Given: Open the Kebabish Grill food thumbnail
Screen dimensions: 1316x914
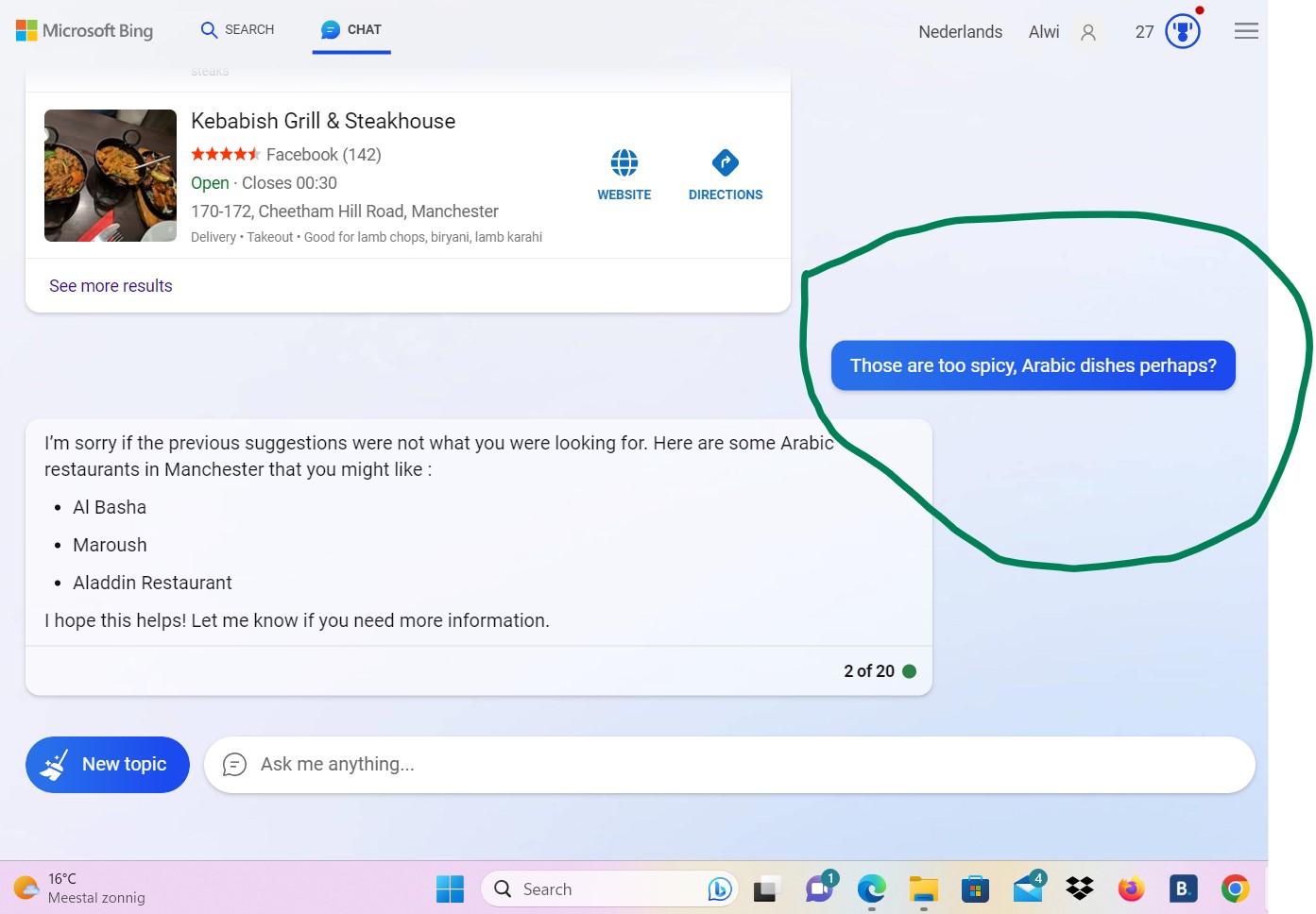Looking at the screenshot, I should [x=111, y=176].
